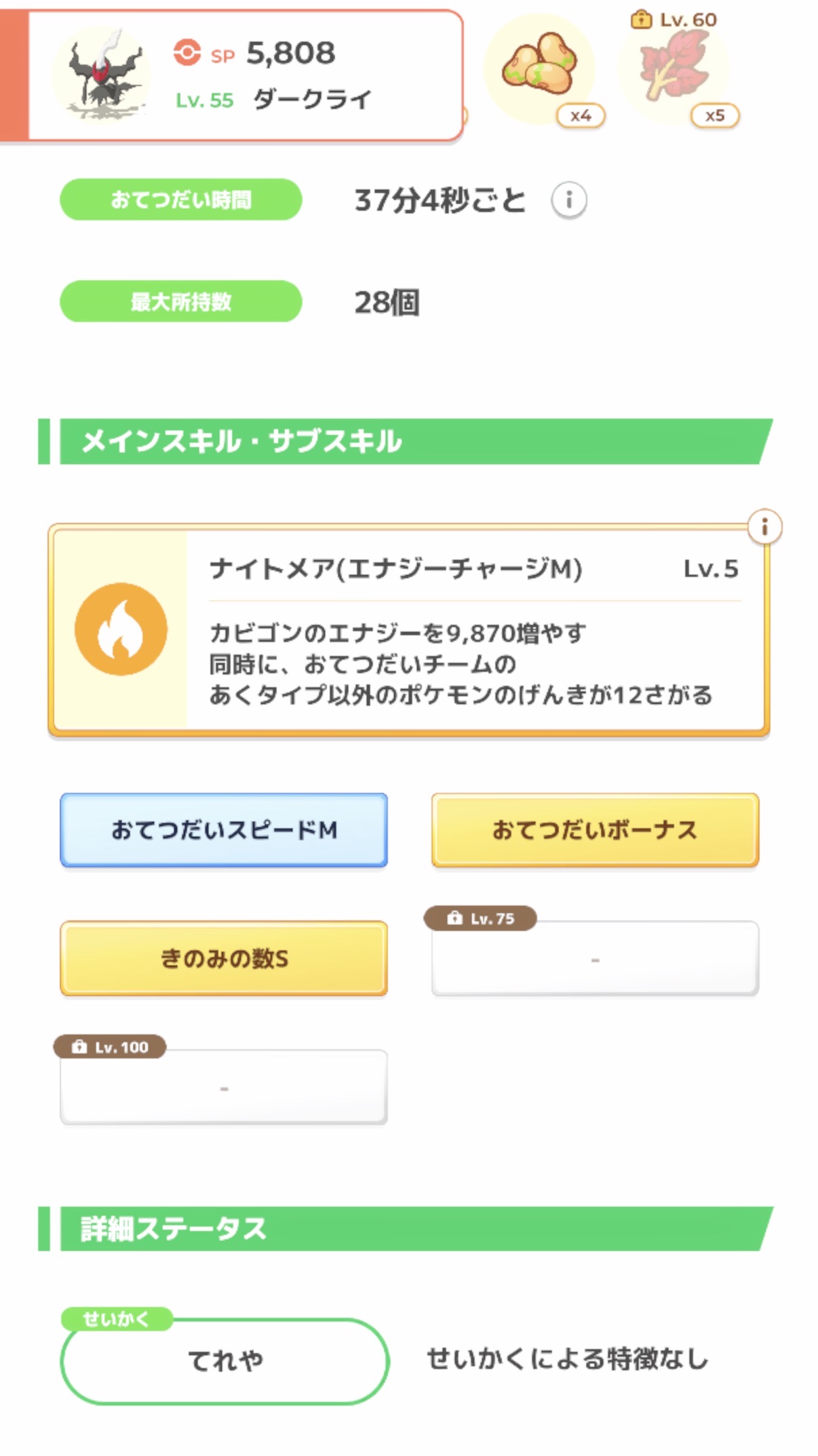818x1456 pixels.
Task: Tap the 詳細ステータス section header
Action: (x=407, y=1229)
